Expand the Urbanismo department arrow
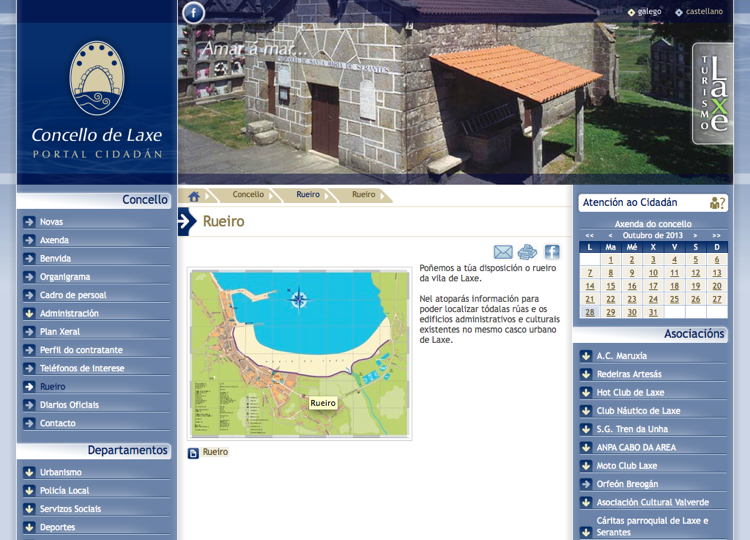This screenshot has height=540, width=750. click(x=29, y=472)
